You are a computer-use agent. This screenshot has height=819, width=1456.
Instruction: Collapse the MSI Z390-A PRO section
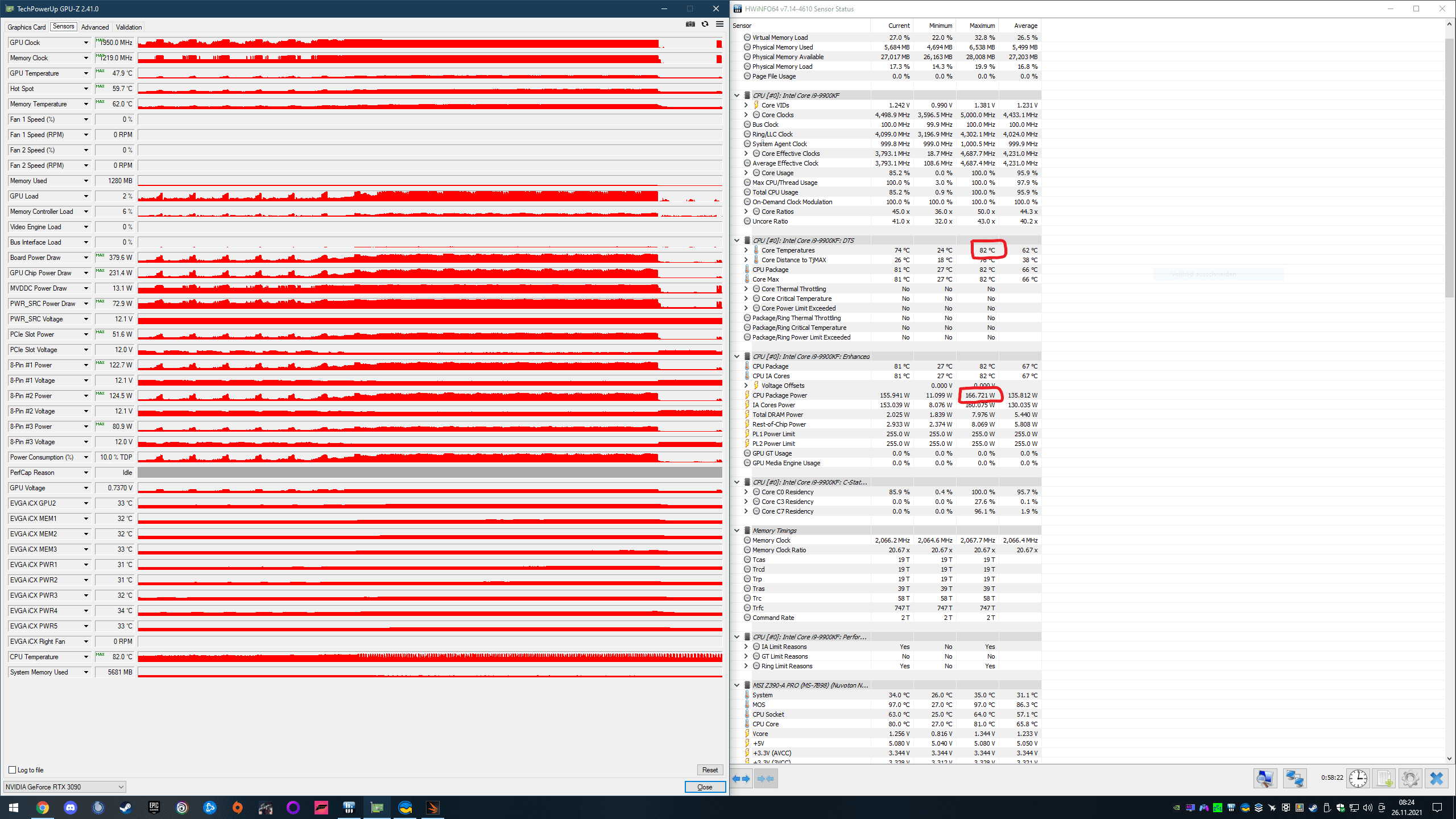click(x=737, y=685)
